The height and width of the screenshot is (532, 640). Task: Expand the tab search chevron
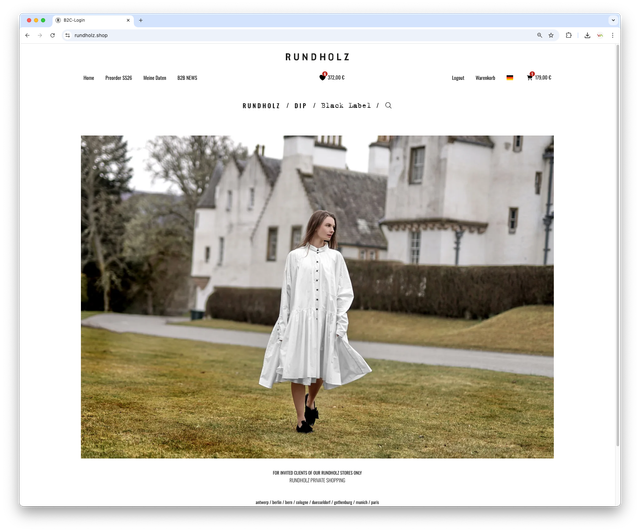613,20
